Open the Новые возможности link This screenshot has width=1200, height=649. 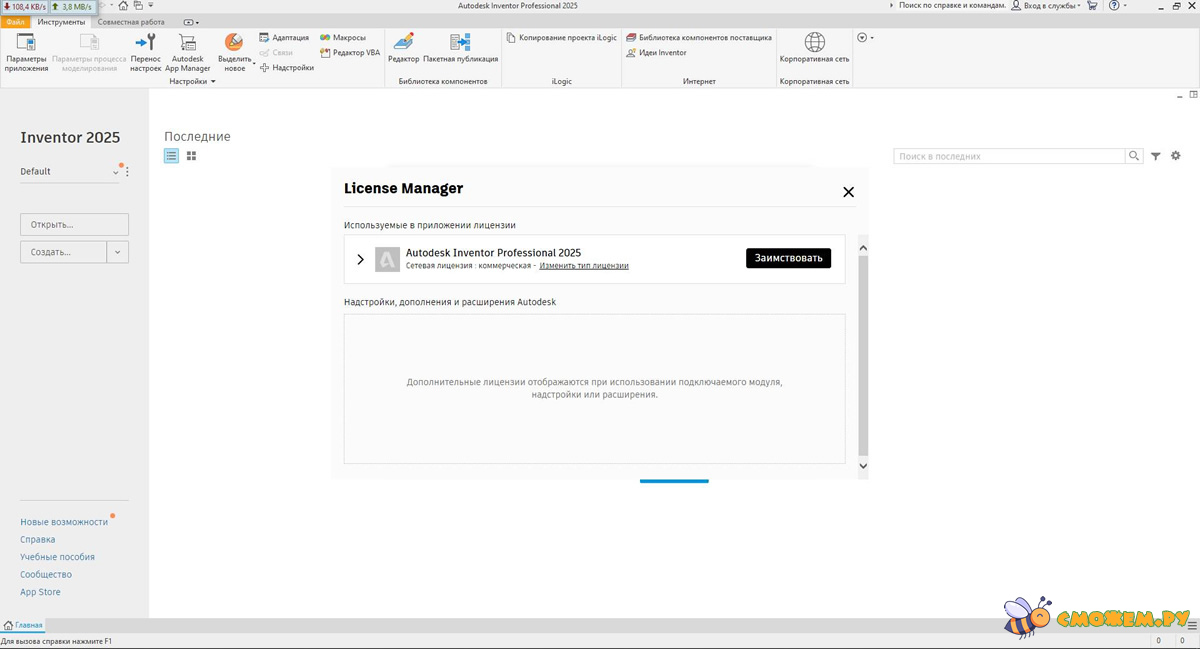64,522
